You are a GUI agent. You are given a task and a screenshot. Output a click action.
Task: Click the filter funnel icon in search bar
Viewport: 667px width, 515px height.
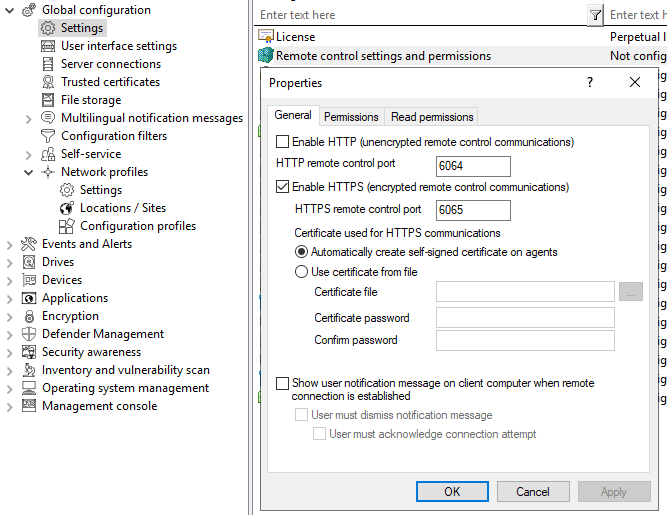595,15
